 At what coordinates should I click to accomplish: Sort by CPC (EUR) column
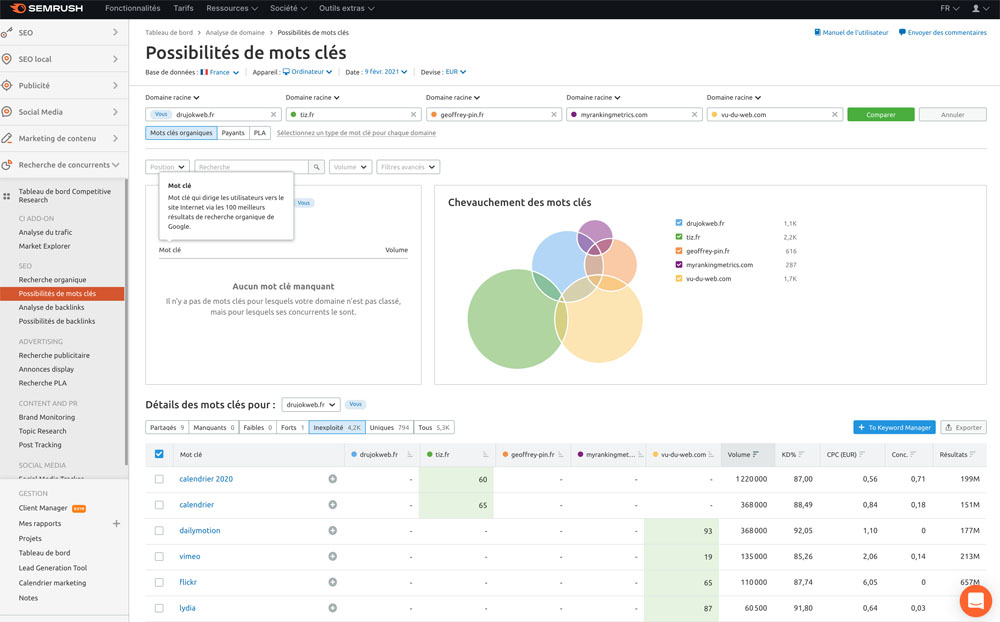[x=846, y=455]
